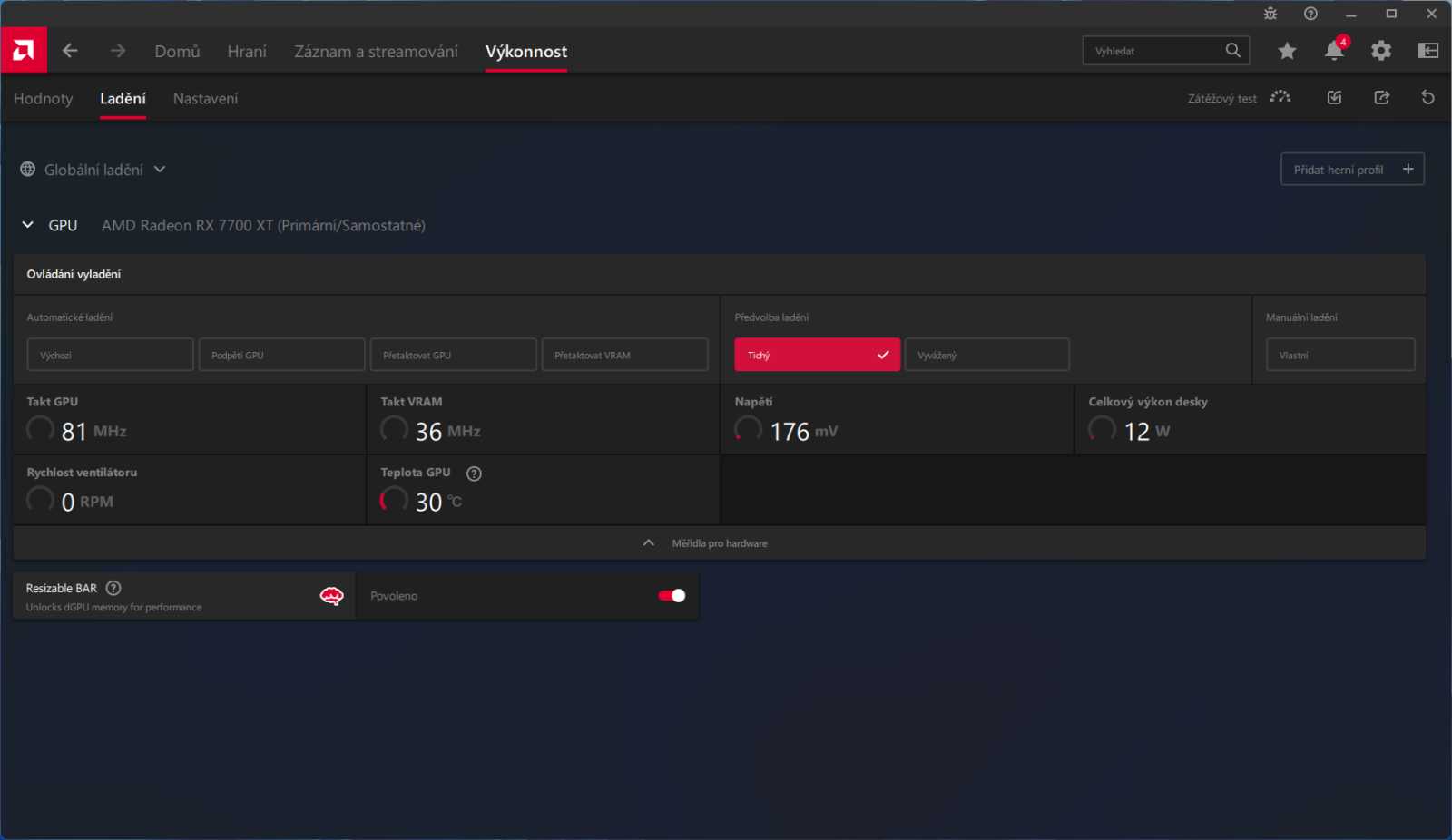Click Unlocks dGPU memory for performance text

point(113,608)
